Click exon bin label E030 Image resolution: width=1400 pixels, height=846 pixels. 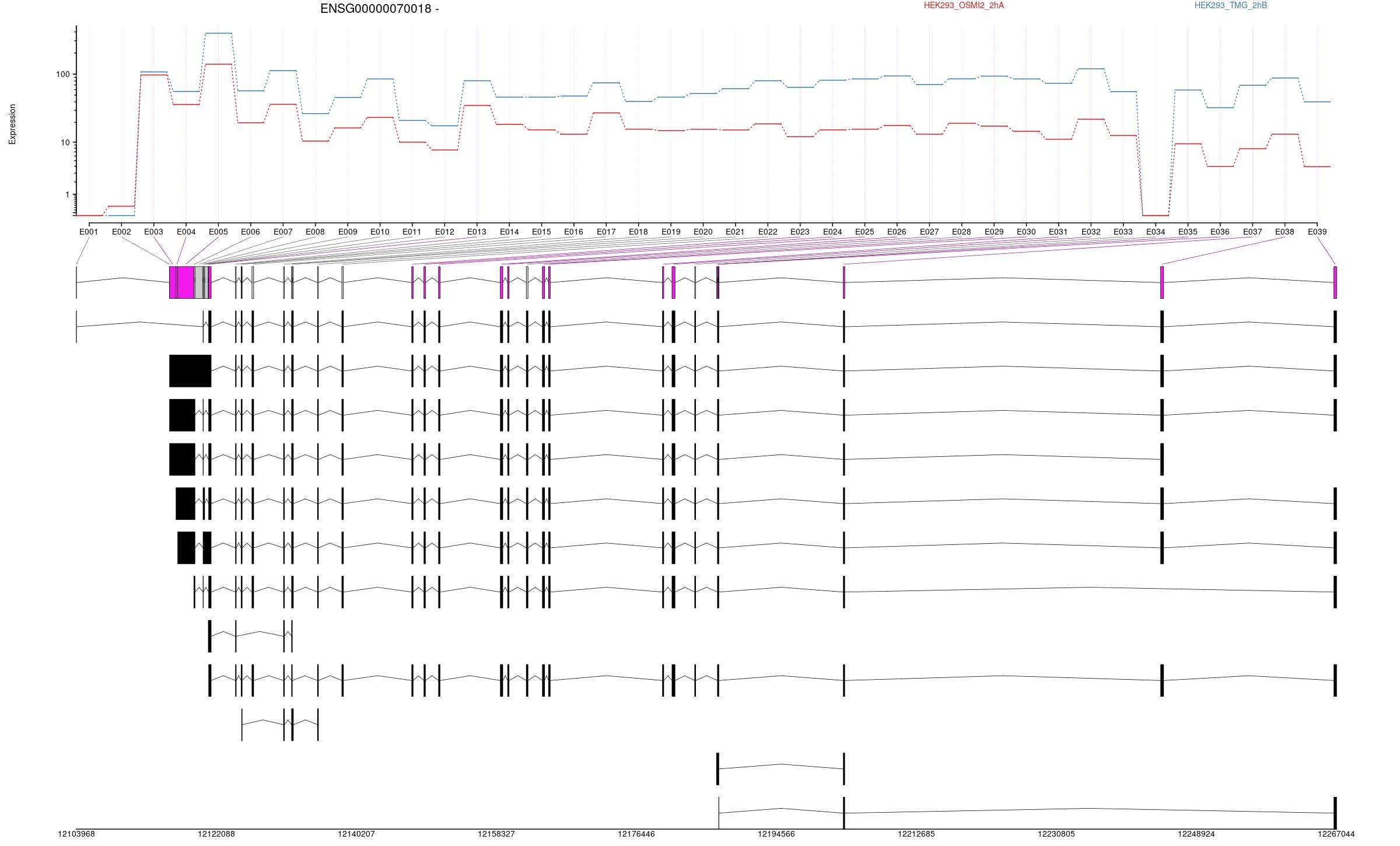pos(1026,232)
